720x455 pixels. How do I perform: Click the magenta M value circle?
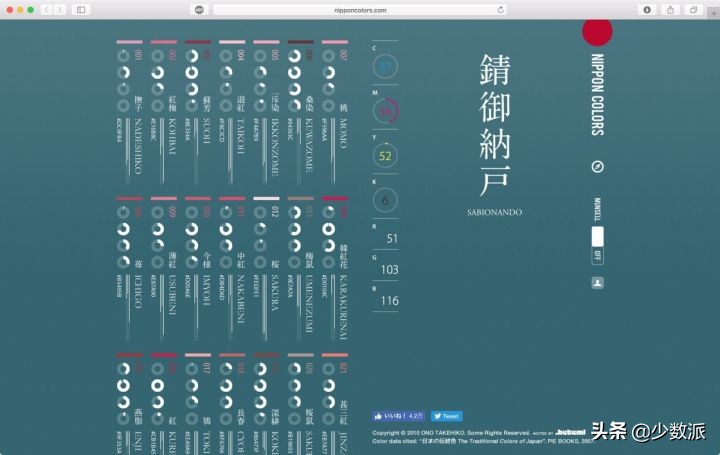pyautogui.click(x=385, y=111)
